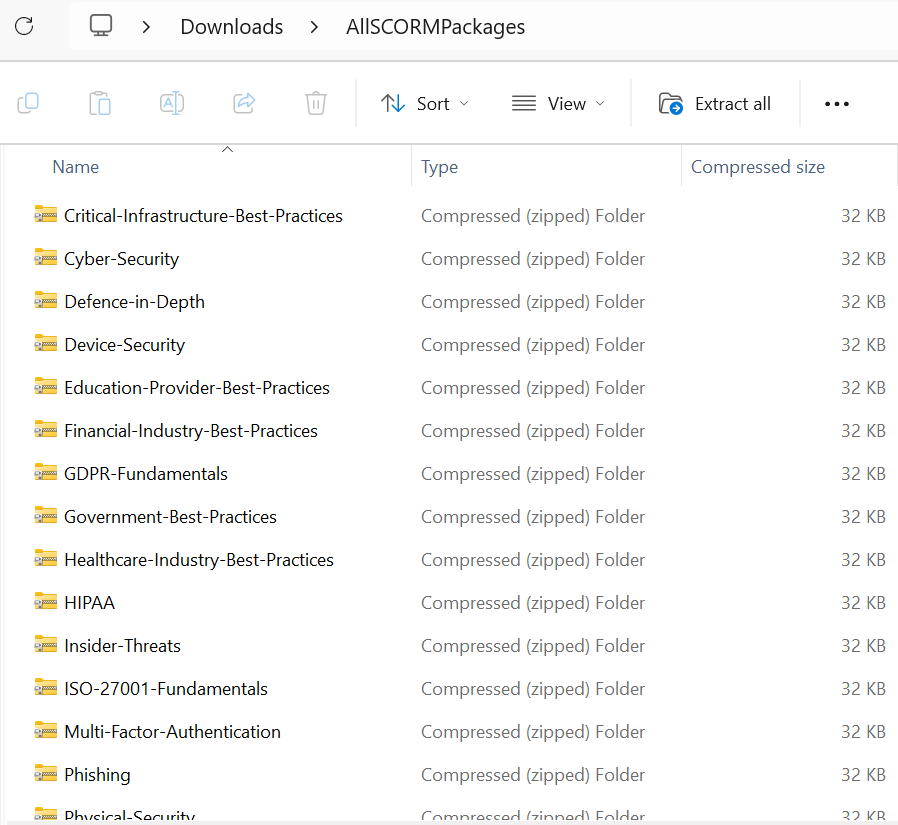Click the Type cell of Cyber-Security row
Viewport: 898px width, 825px height.
tap(533, 259)
